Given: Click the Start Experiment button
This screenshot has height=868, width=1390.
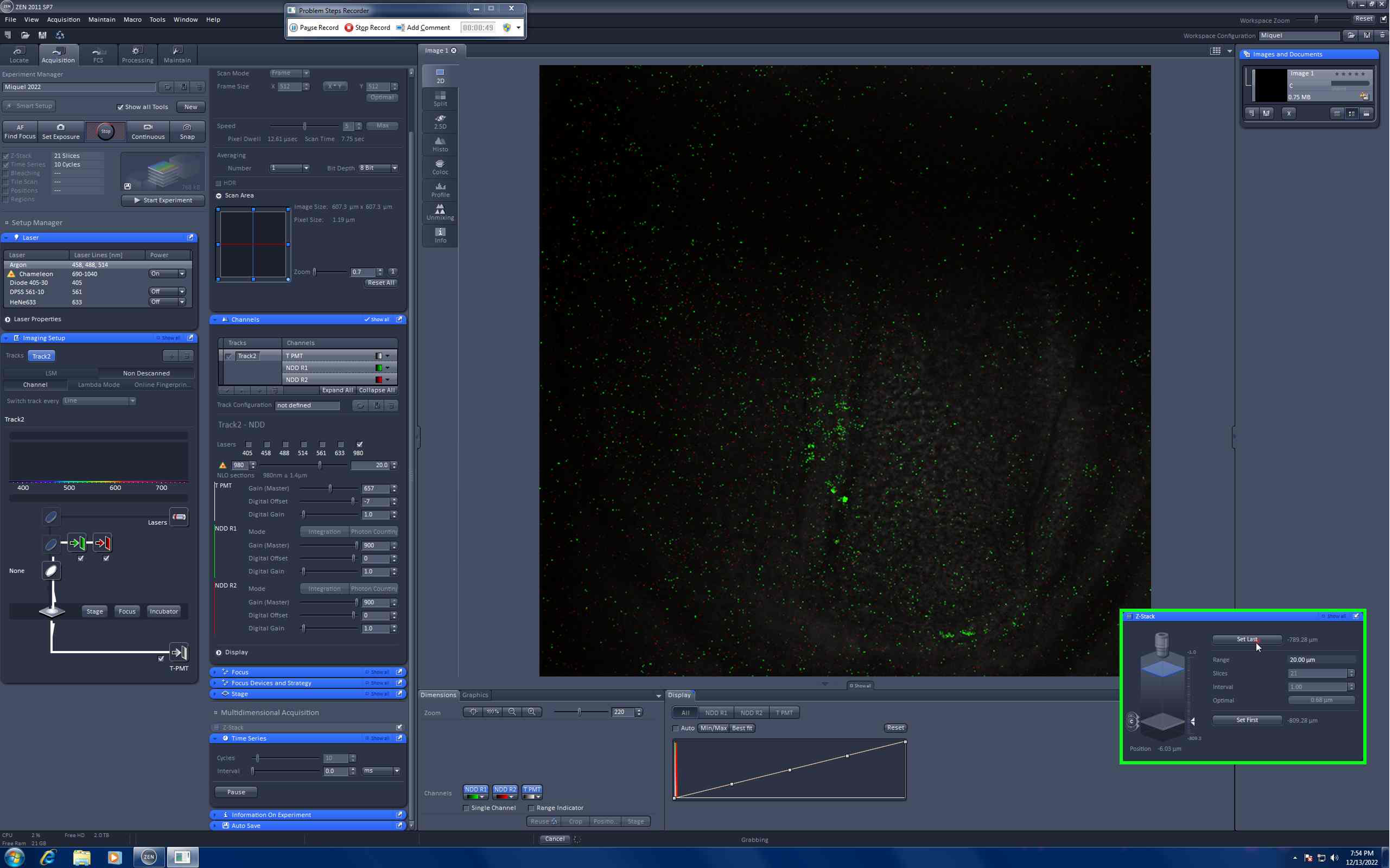Looking at the screenshot, I should [x=163, y=200].
